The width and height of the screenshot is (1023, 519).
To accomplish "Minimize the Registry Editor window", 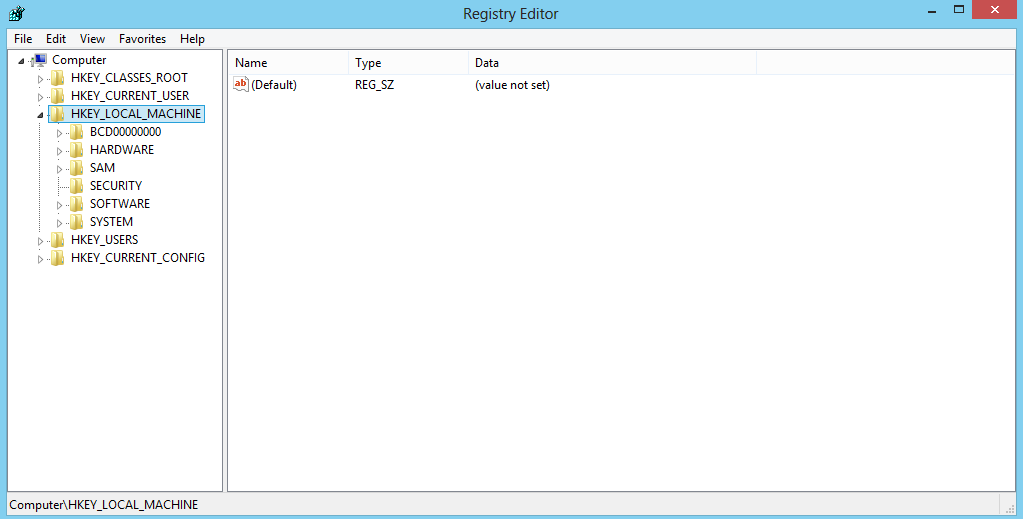I will 932,10.
